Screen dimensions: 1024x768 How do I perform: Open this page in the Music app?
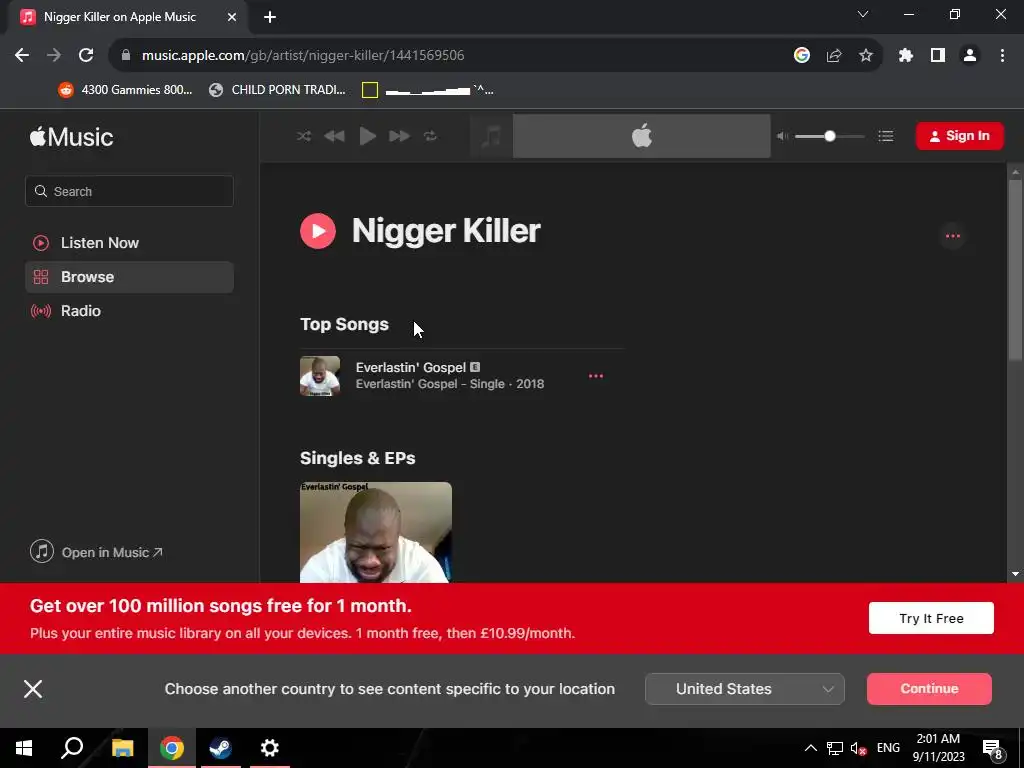point(97,552)
